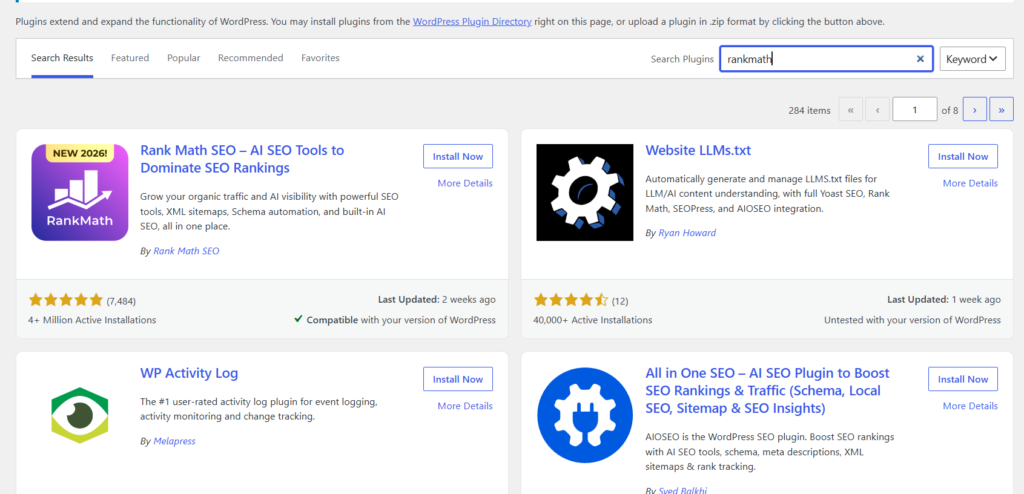Screen dimensions: 1024x494
Task: Install the Website LLMs.txt plugin
Action: (x=963, y=156)
